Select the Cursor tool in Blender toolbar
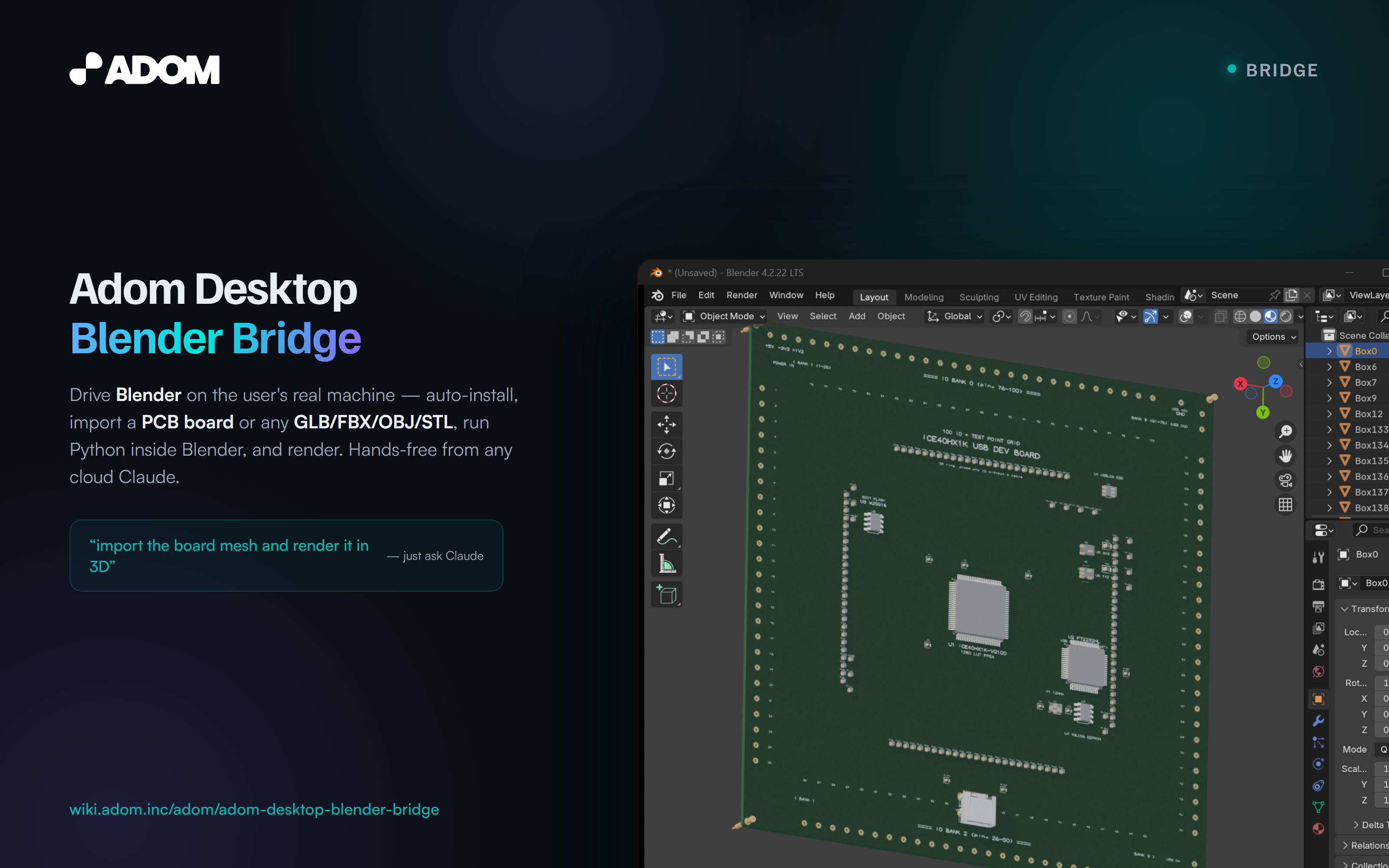 tap(666, 394)
